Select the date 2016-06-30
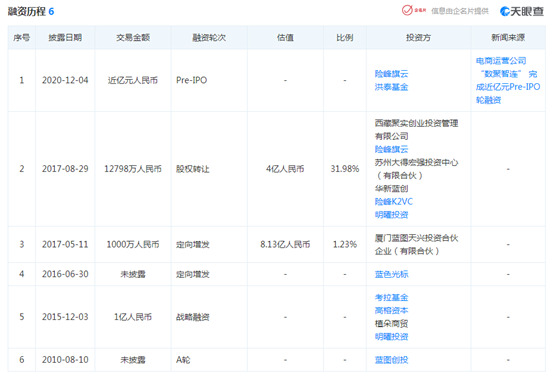 65,274
